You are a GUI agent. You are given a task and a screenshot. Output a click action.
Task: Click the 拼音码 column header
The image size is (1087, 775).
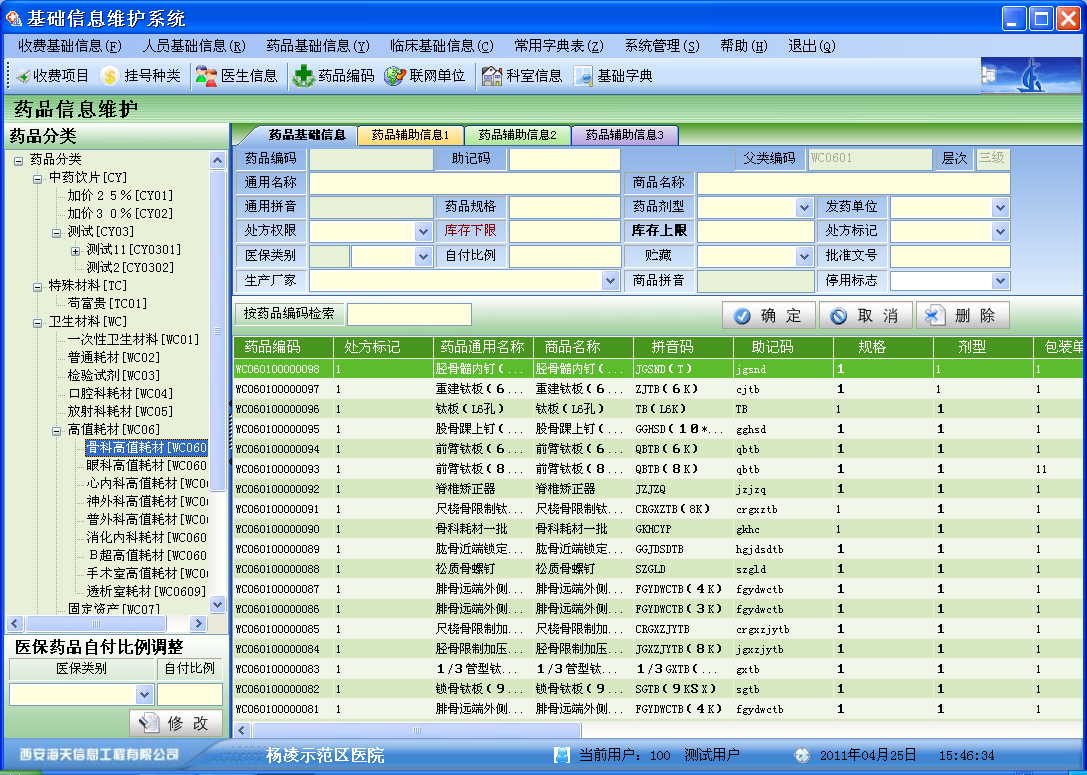(x=683, y=347)
